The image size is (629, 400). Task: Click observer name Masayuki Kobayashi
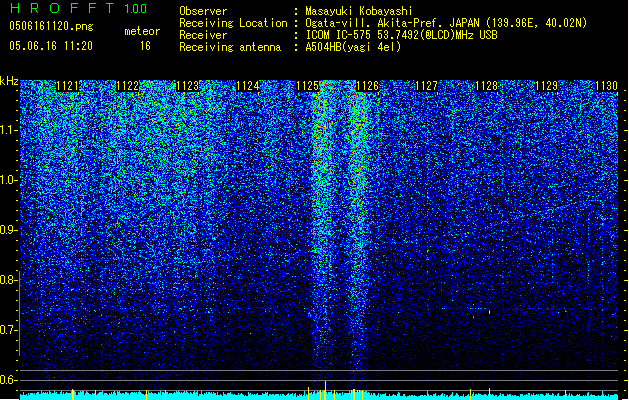[x=359, y=11]
